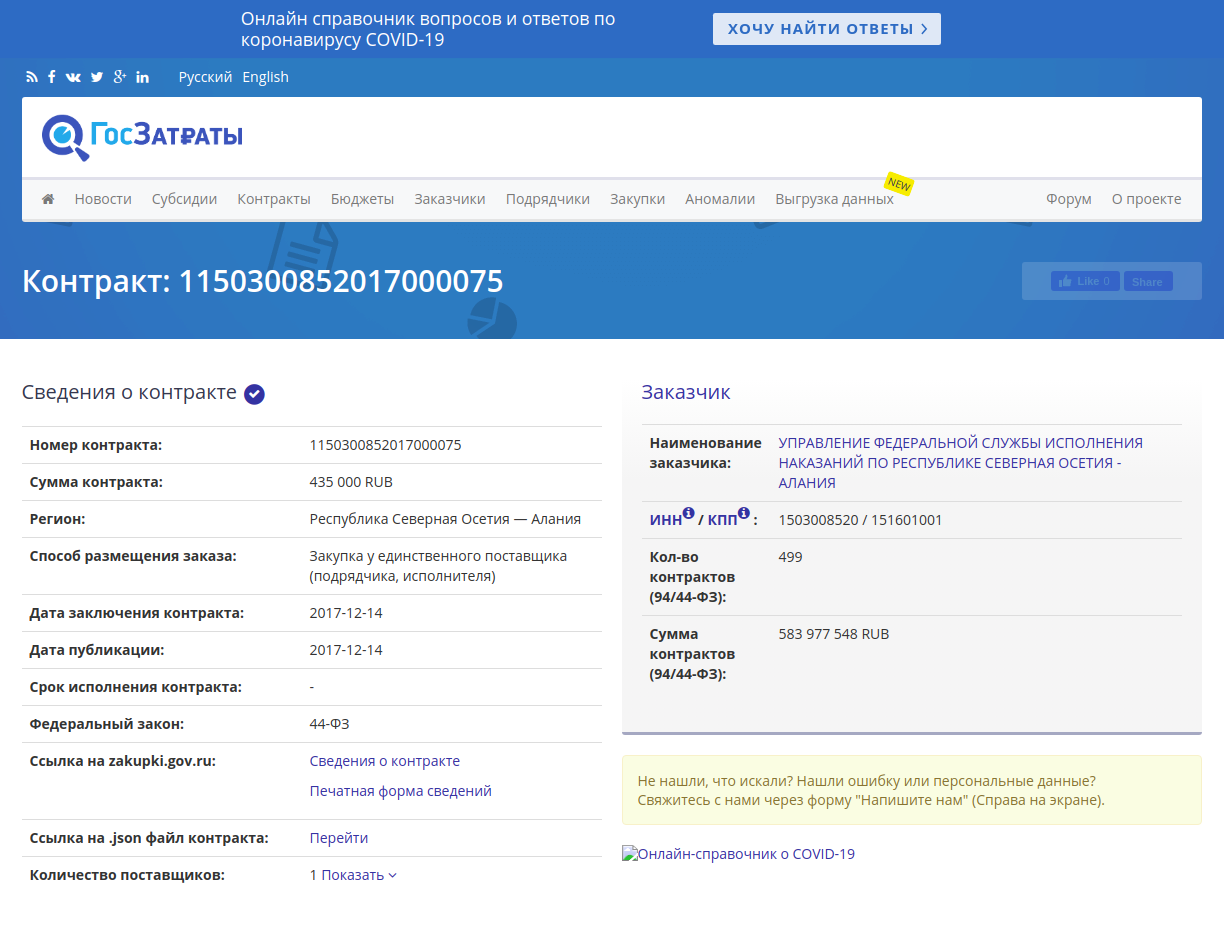The image size is (1224, 938).
Task: Follow the Перейти link to the JSON file
Action: pyautogui.click(x=338, y=838)
